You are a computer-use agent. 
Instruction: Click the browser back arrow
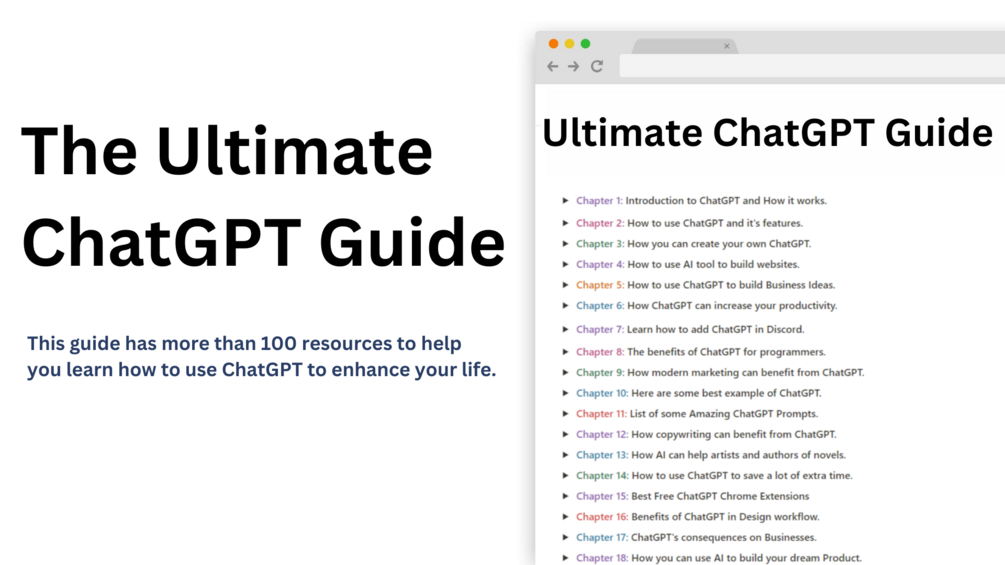point(552,66)
